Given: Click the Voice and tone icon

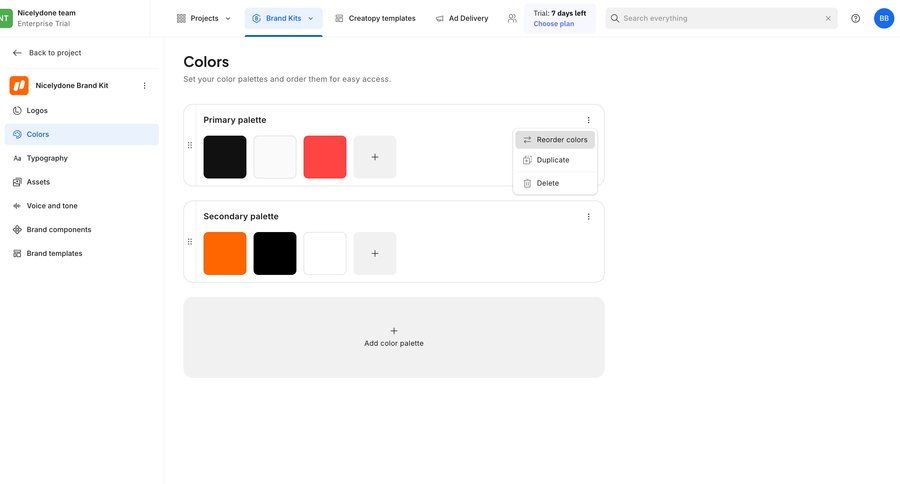Looking at the screenshot, I should pos(17,206).
